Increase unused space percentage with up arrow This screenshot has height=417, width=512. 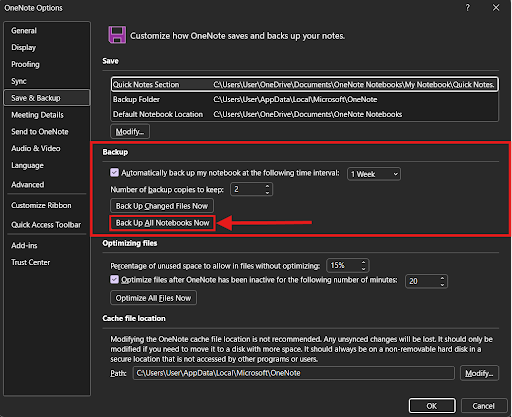coord(363,262)
